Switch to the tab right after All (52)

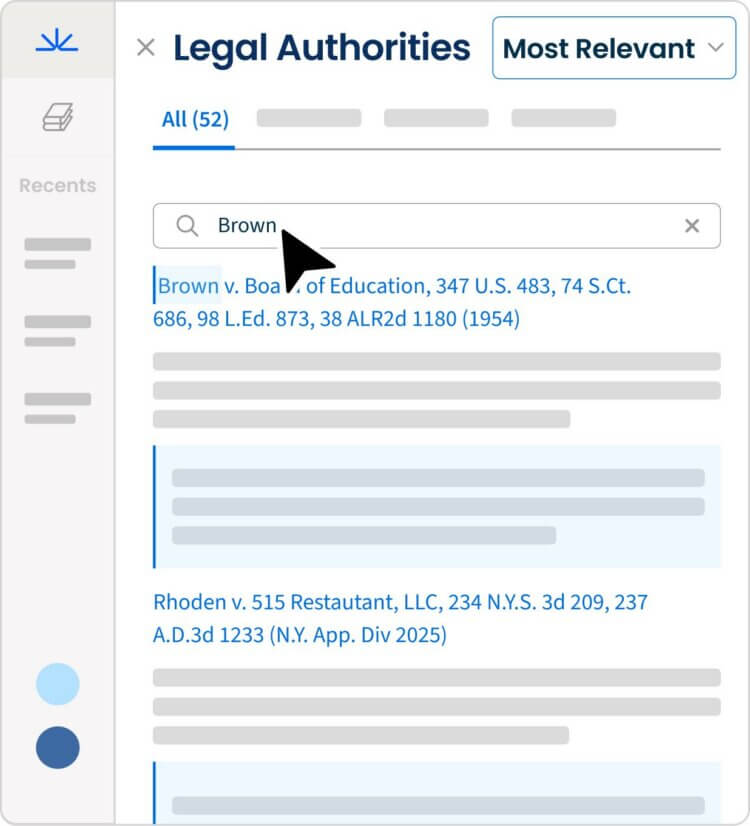coord(308,119)
